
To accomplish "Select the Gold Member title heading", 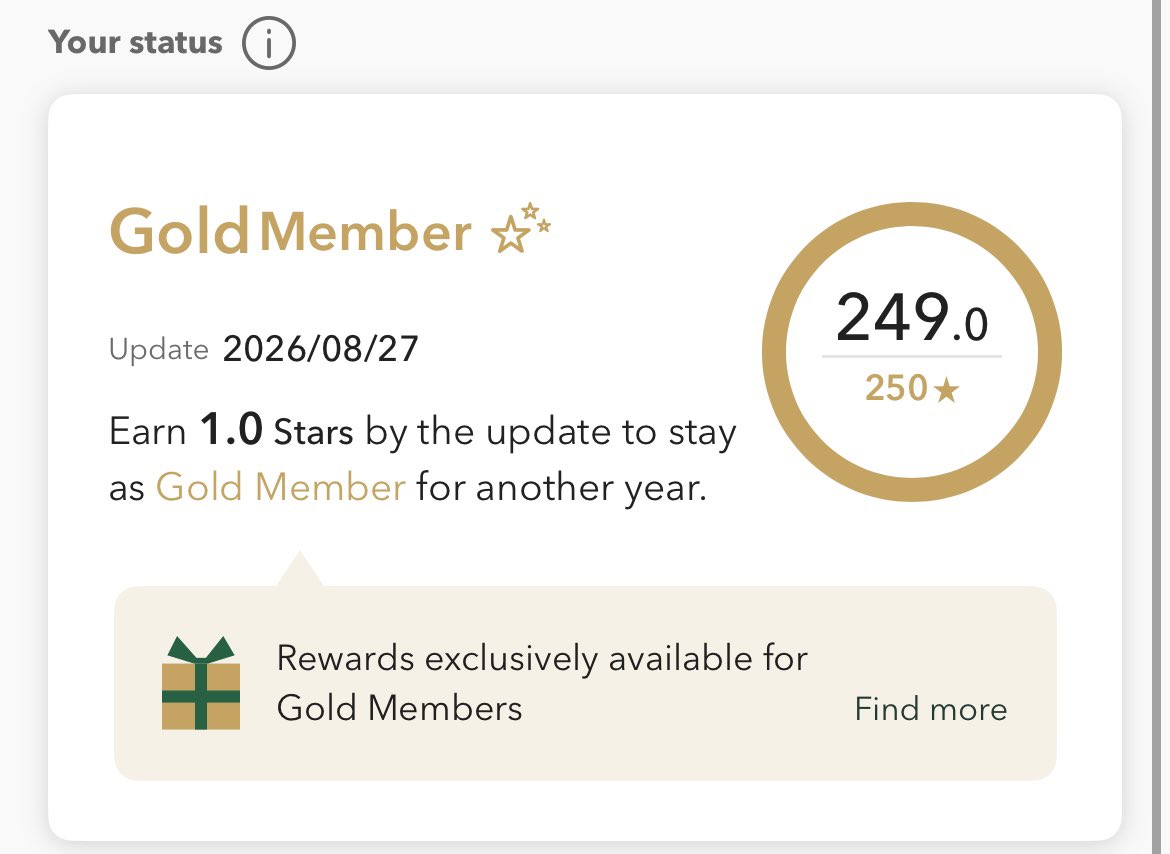I will pyautogui.click(x=290, y=231).
